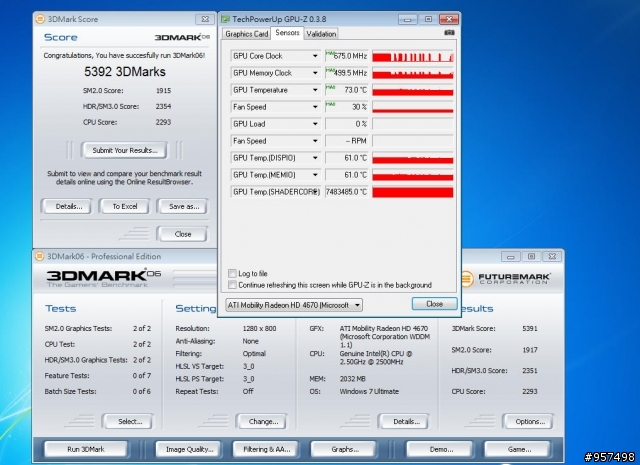Open the Validation tab
This screenshot has height=465, width=640.
pyautogui.click(x=321, y=34)
